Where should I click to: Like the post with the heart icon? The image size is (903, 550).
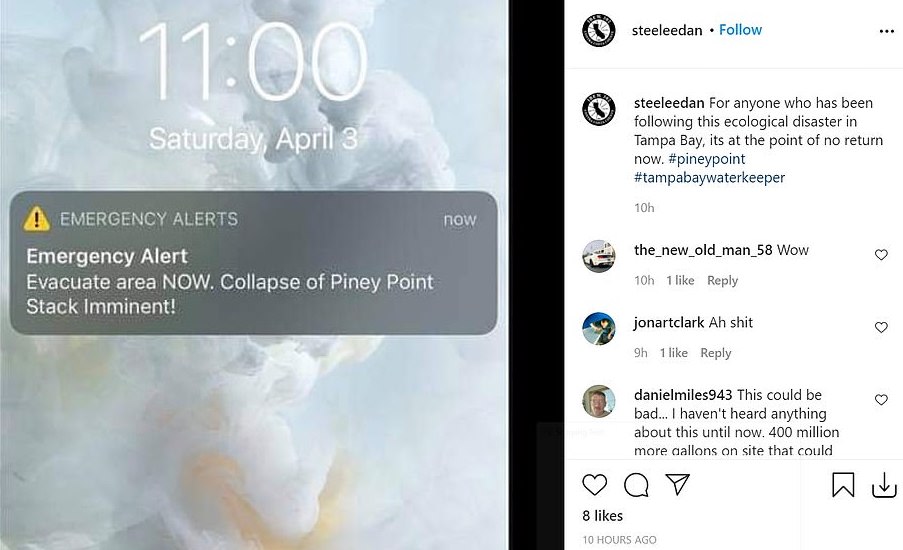tap(595, 485)
